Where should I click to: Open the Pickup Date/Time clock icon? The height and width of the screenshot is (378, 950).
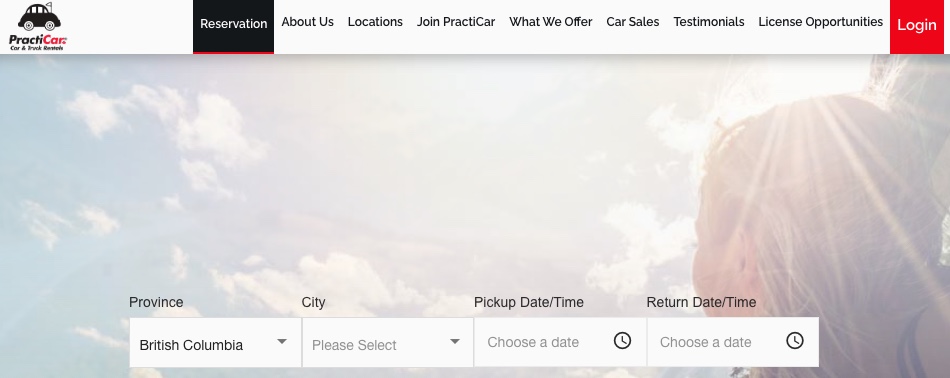[622, 340]
